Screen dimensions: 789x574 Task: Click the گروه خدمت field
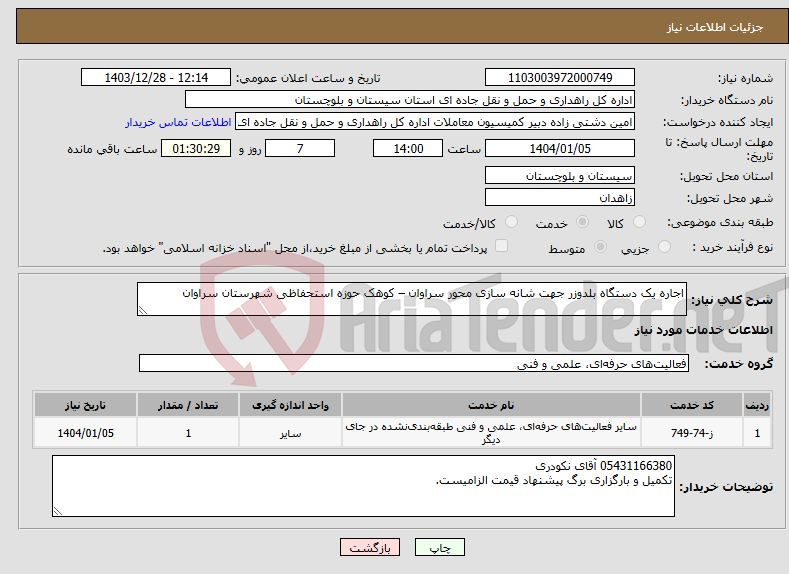point(414,363)
